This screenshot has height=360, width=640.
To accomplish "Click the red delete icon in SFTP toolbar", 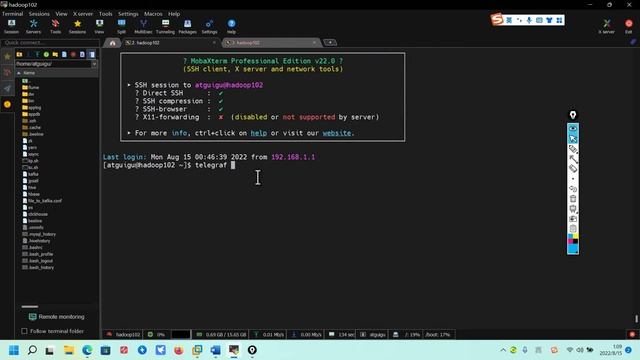I will coord(73,54).
